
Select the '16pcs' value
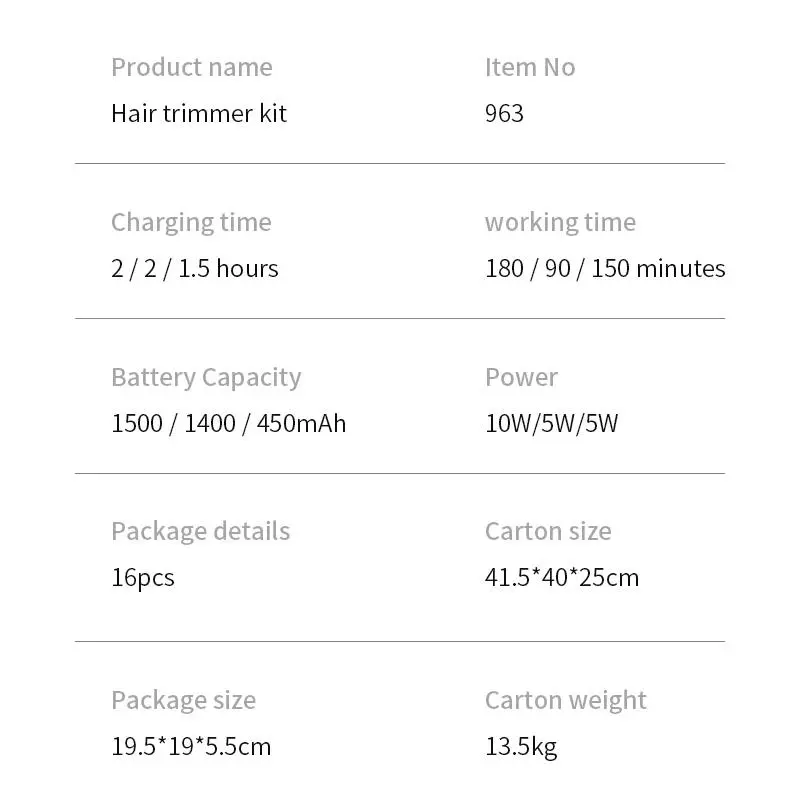pos(143,579)
